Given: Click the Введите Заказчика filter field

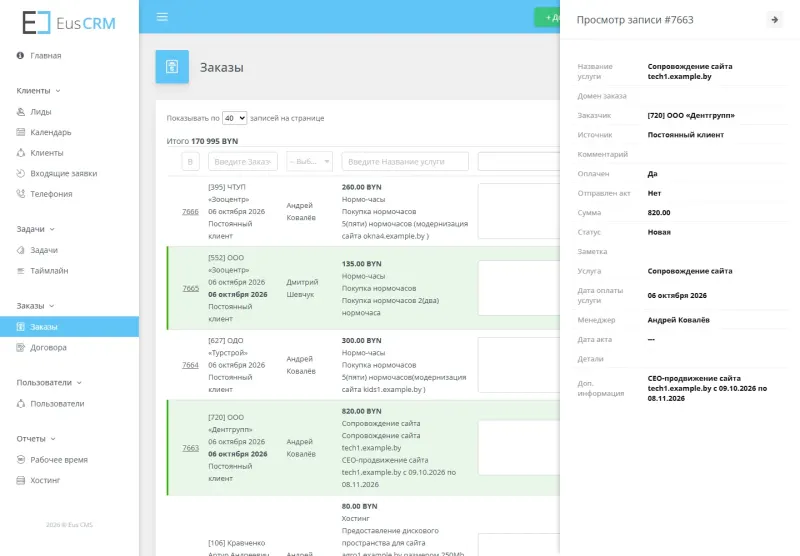Looking at the screenshot, I should (243, 162).
